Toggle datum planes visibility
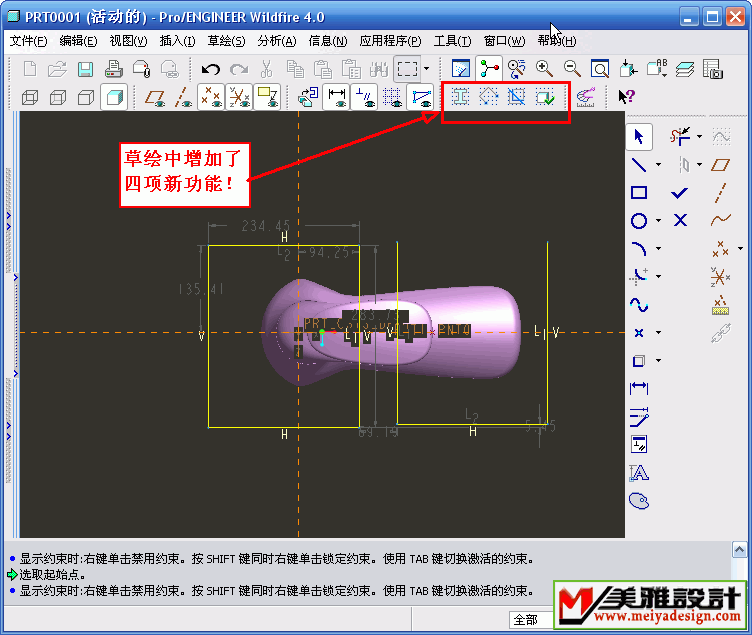 tap(155, 97)
